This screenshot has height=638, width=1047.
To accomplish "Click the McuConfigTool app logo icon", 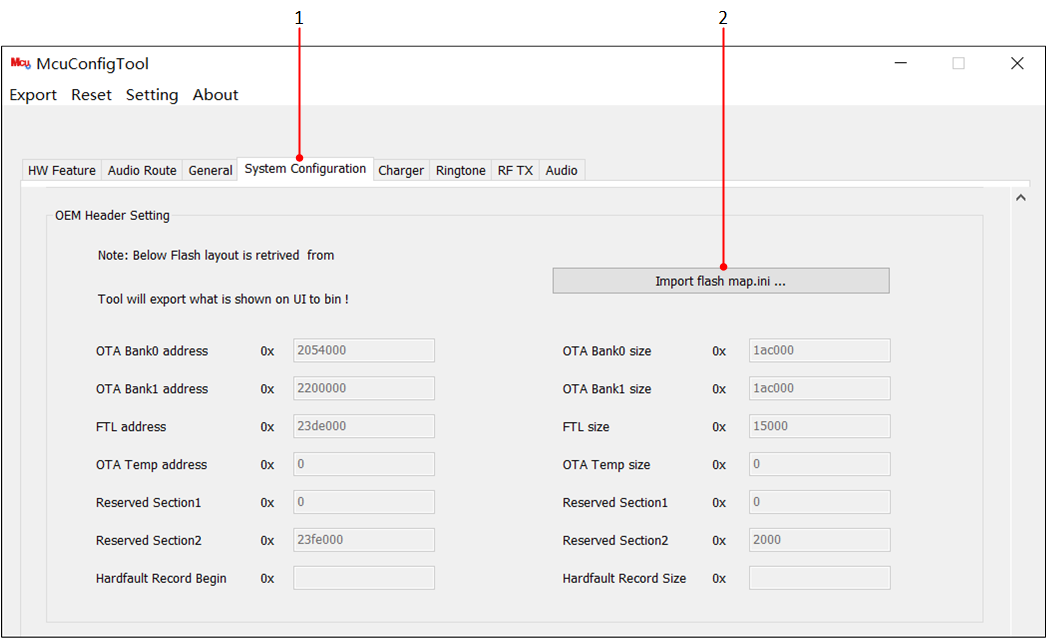I will pos(21,63).
